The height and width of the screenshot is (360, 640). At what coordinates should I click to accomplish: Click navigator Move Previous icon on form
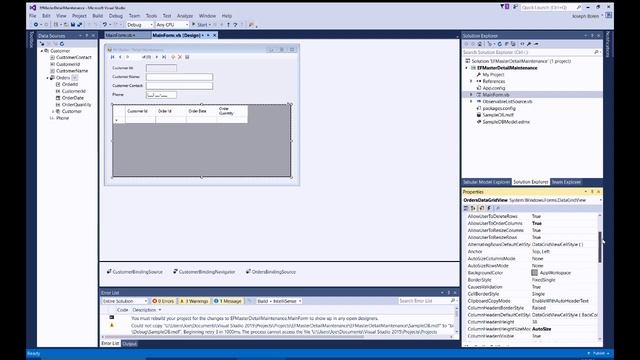(120, 57)
